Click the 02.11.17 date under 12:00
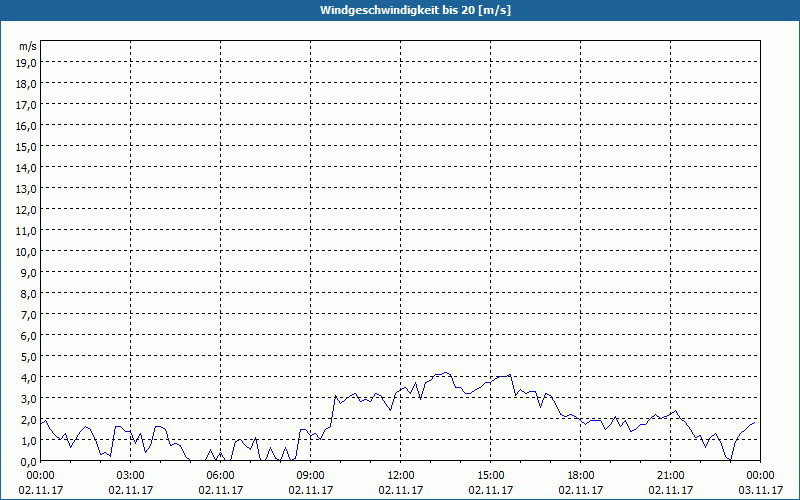 (401, 490)
